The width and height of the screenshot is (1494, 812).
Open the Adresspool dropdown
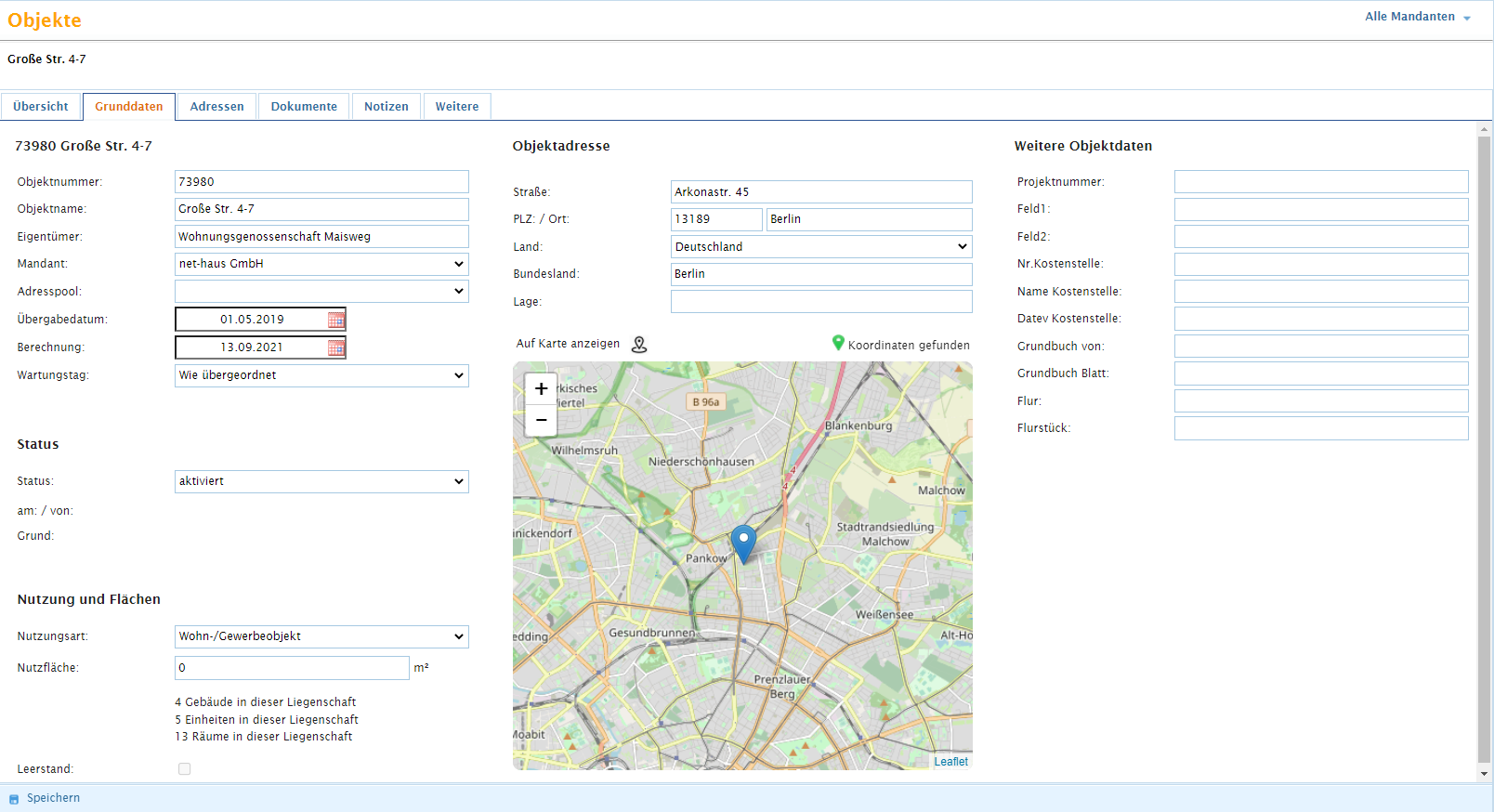click(321, 292)
